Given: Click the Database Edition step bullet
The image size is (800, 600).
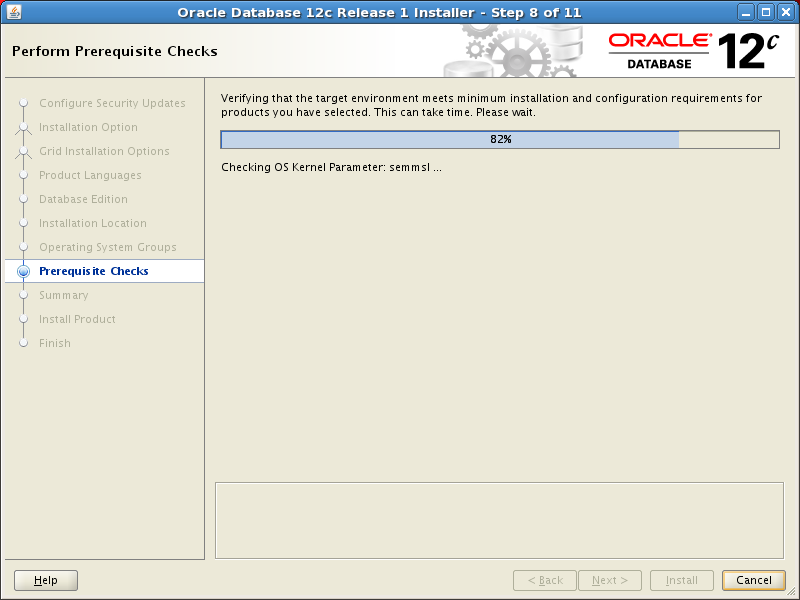Looking at the screenshot, I should (23, 199).
